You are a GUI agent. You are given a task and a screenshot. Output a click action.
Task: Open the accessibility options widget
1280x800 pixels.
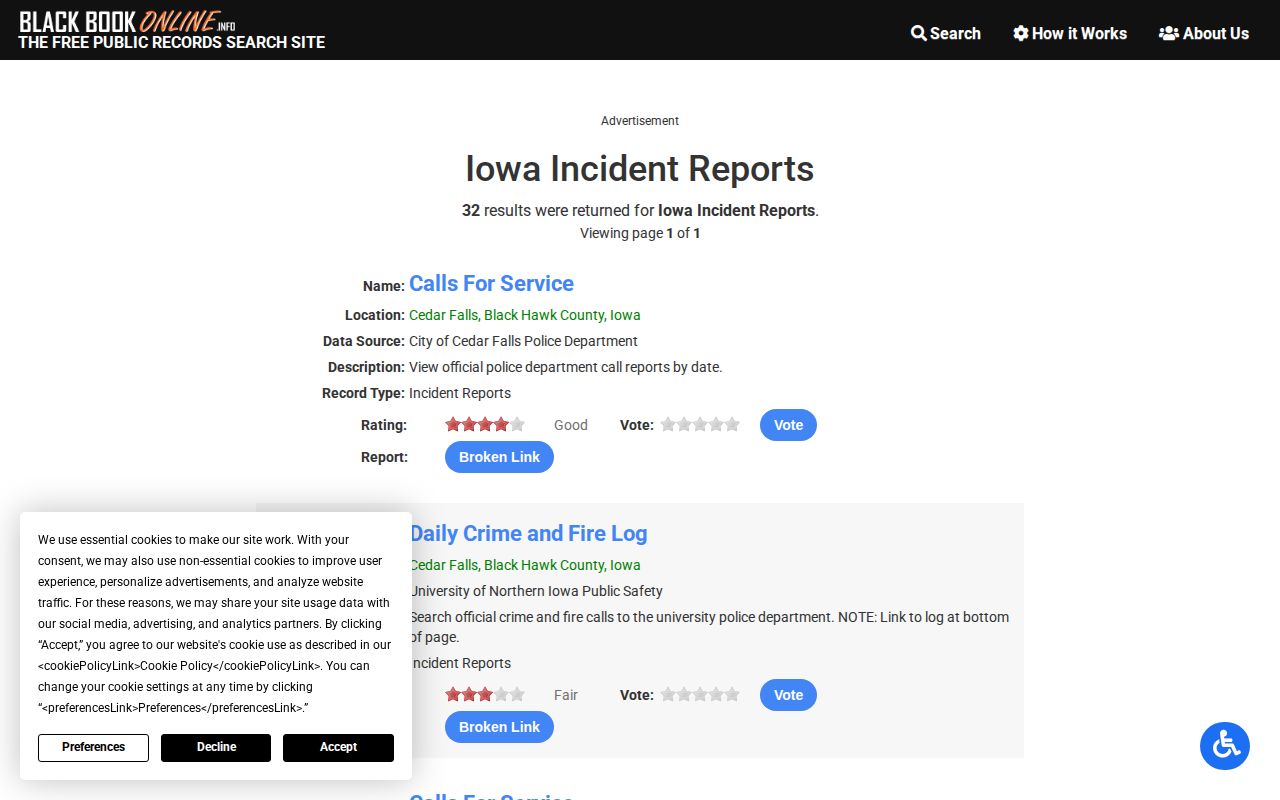[x=1225, y=745]
